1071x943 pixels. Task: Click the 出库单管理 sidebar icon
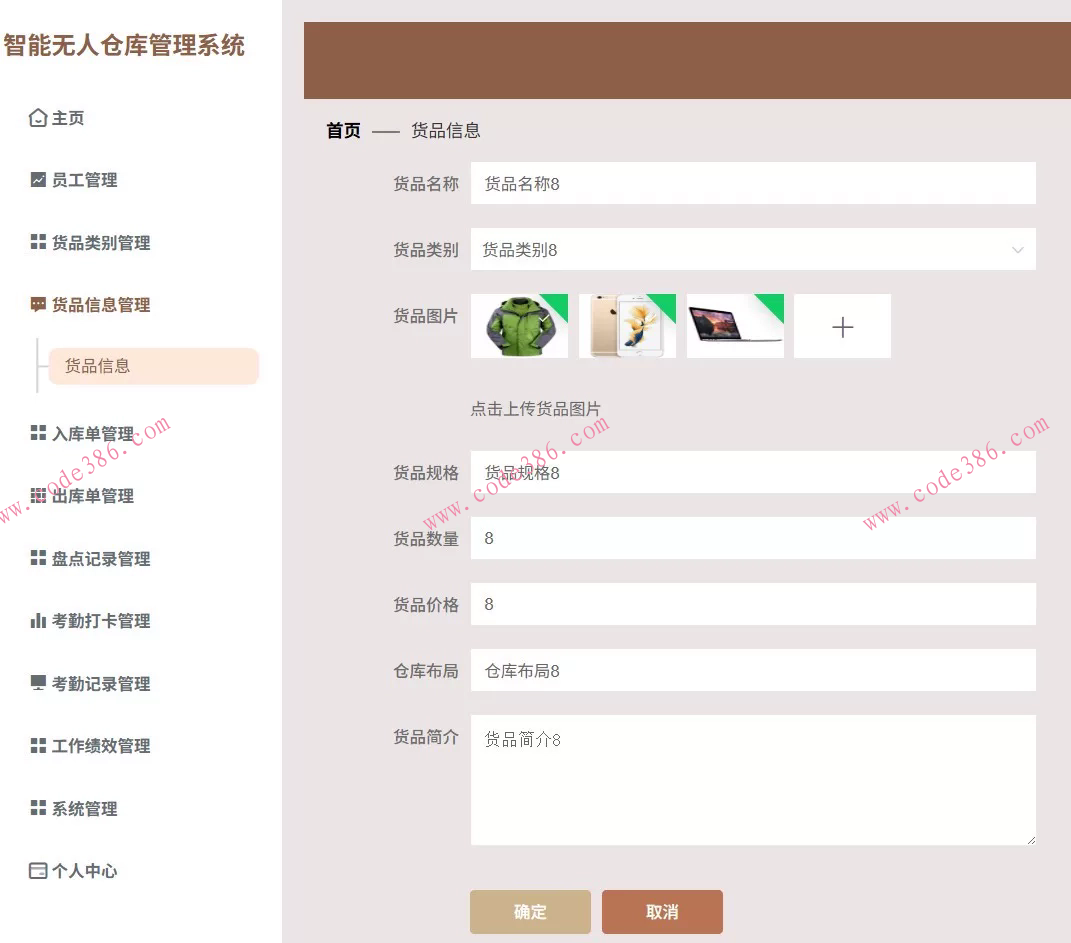[36, 495]
